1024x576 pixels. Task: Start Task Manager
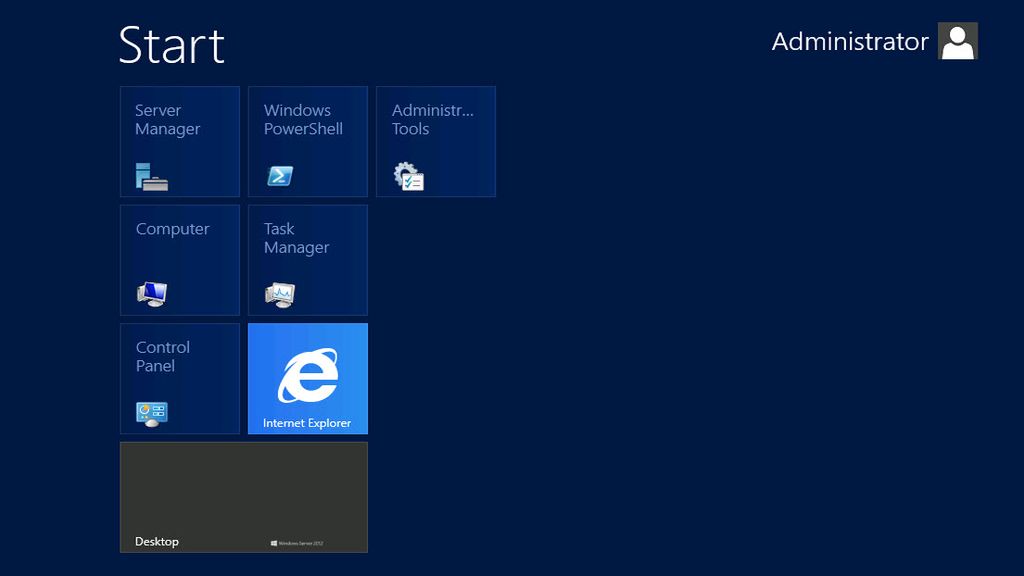[307, 259]
